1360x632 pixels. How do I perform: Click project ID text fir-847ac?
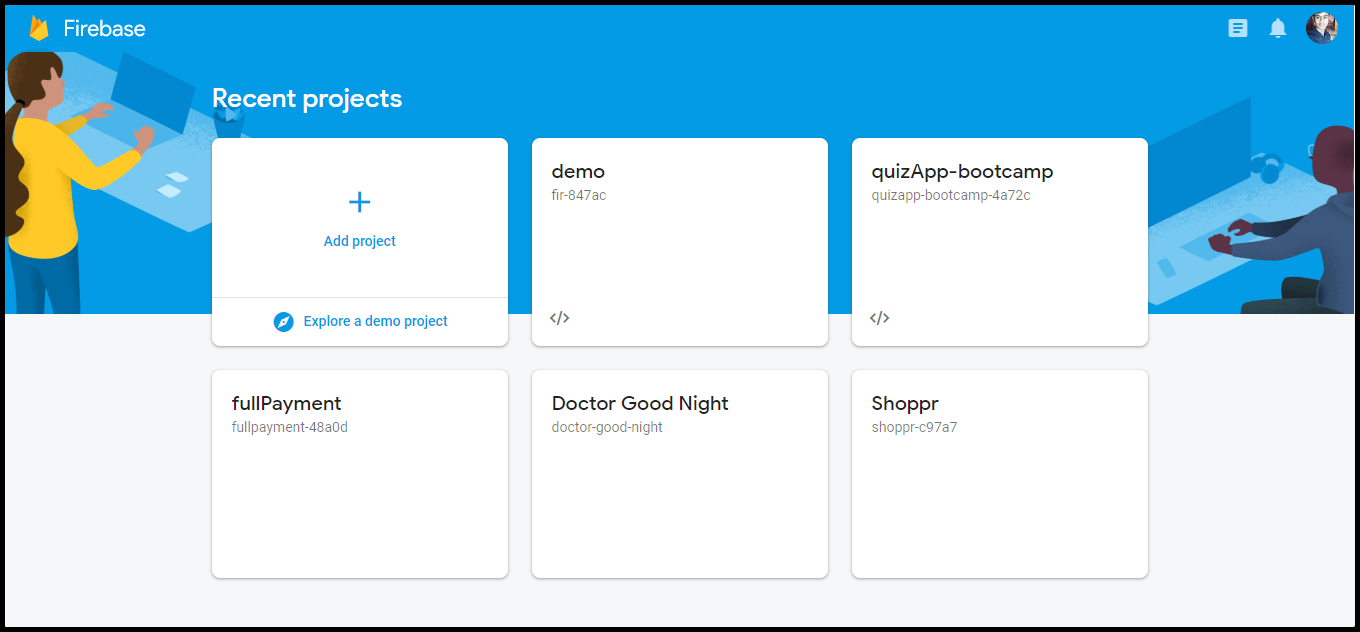579,195
